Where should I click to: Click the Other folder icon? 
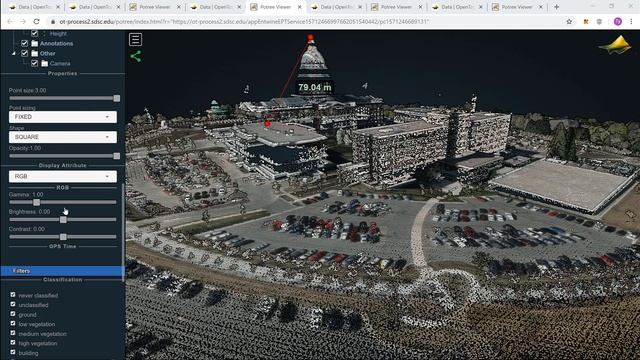(x=35, y=53)
